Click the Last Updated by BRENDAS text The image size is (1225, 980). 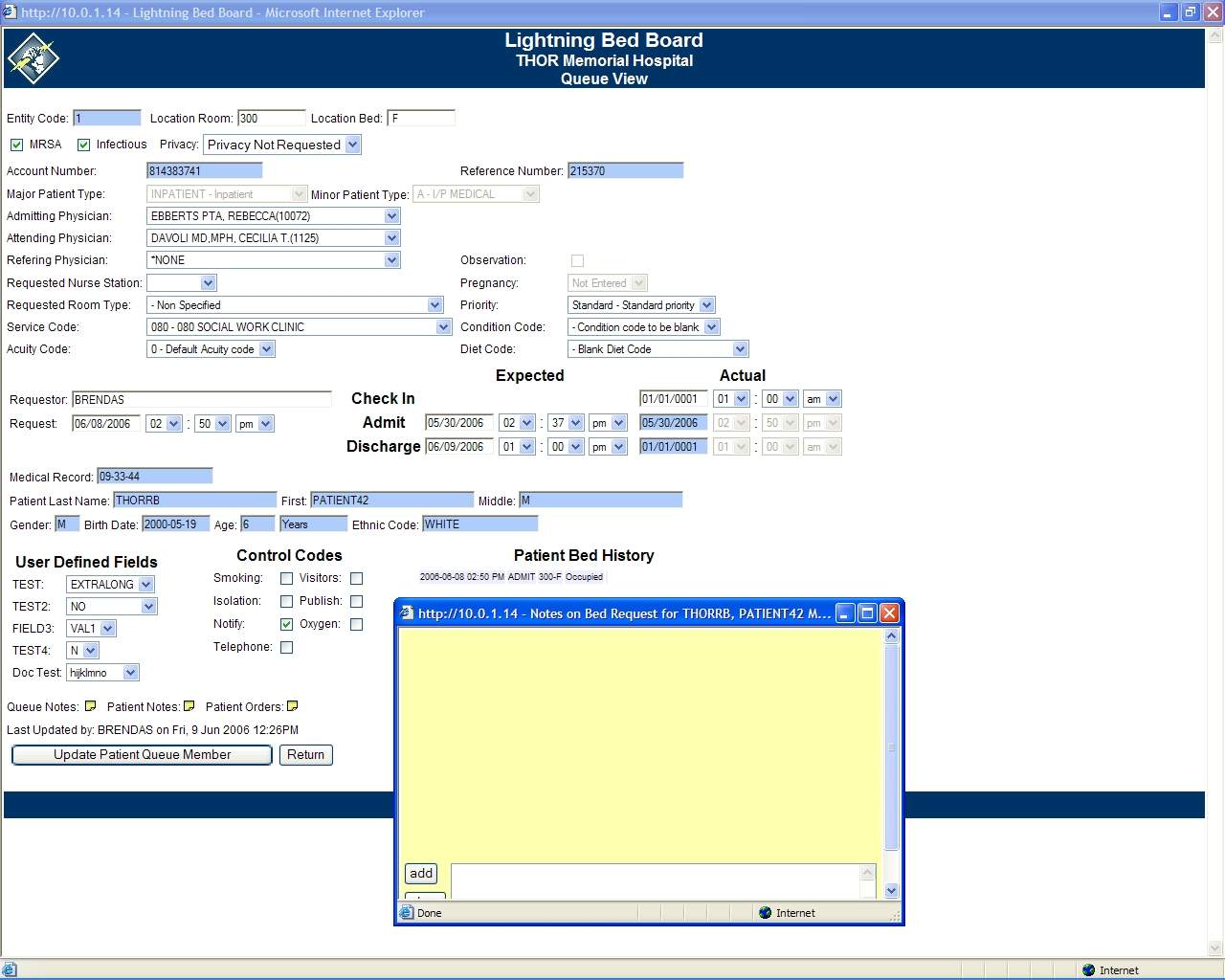point(153,730)
